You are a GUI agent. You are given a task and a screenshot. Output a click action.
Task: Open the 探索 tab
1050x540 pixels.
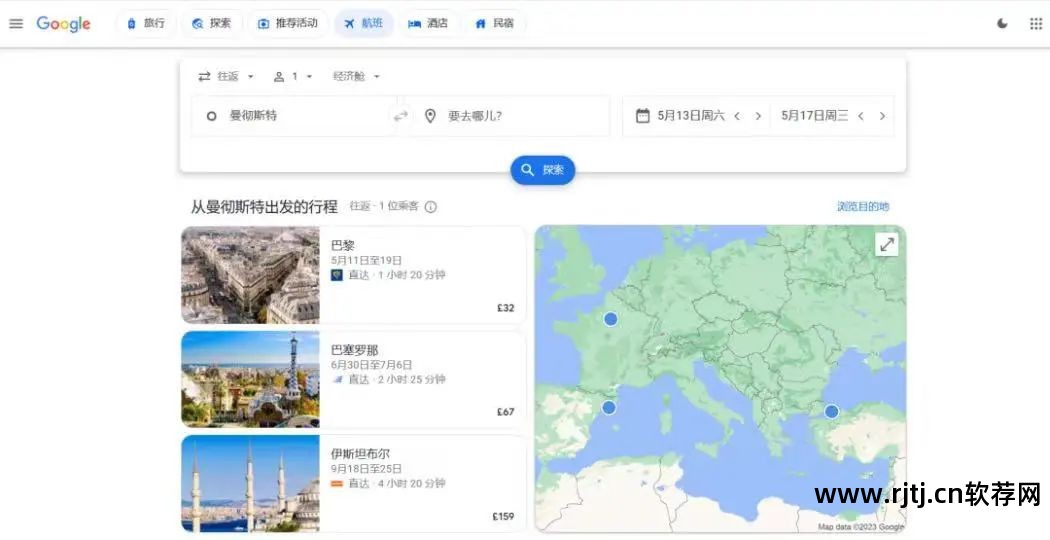[211, 23]
